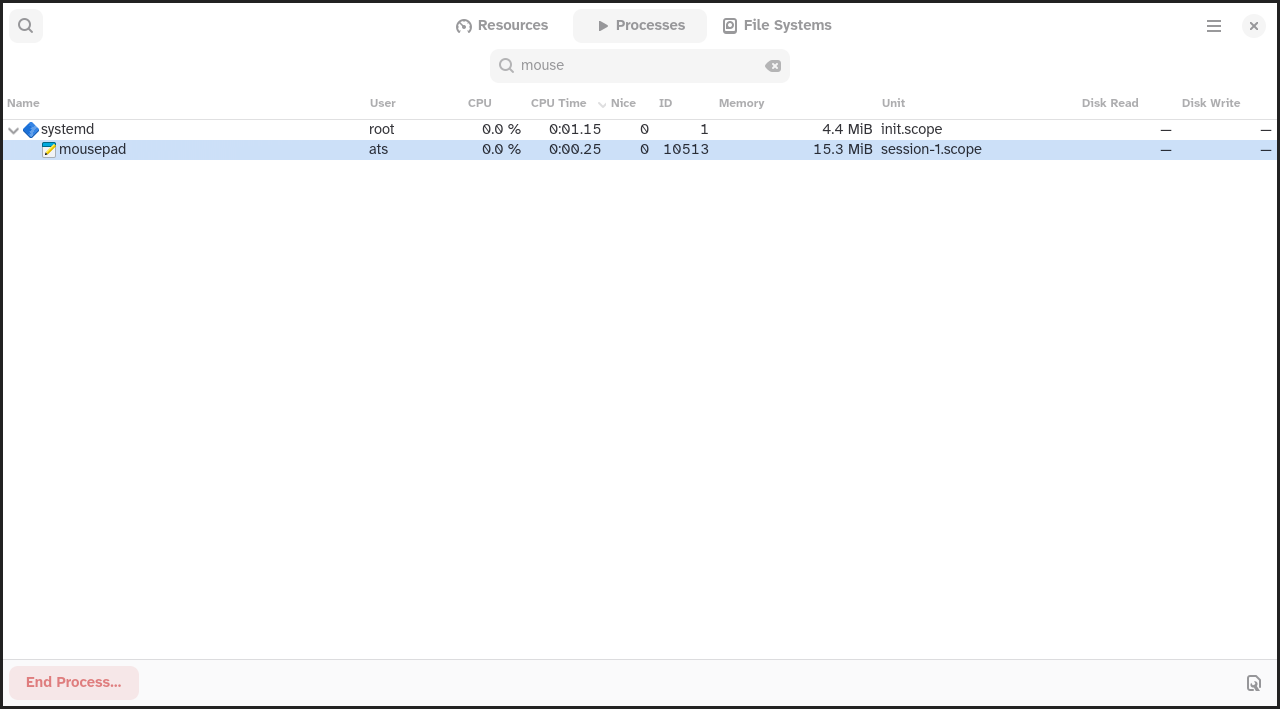Focus the search field containing mouse
This screenshot has height=709, width=1280.
640,66
